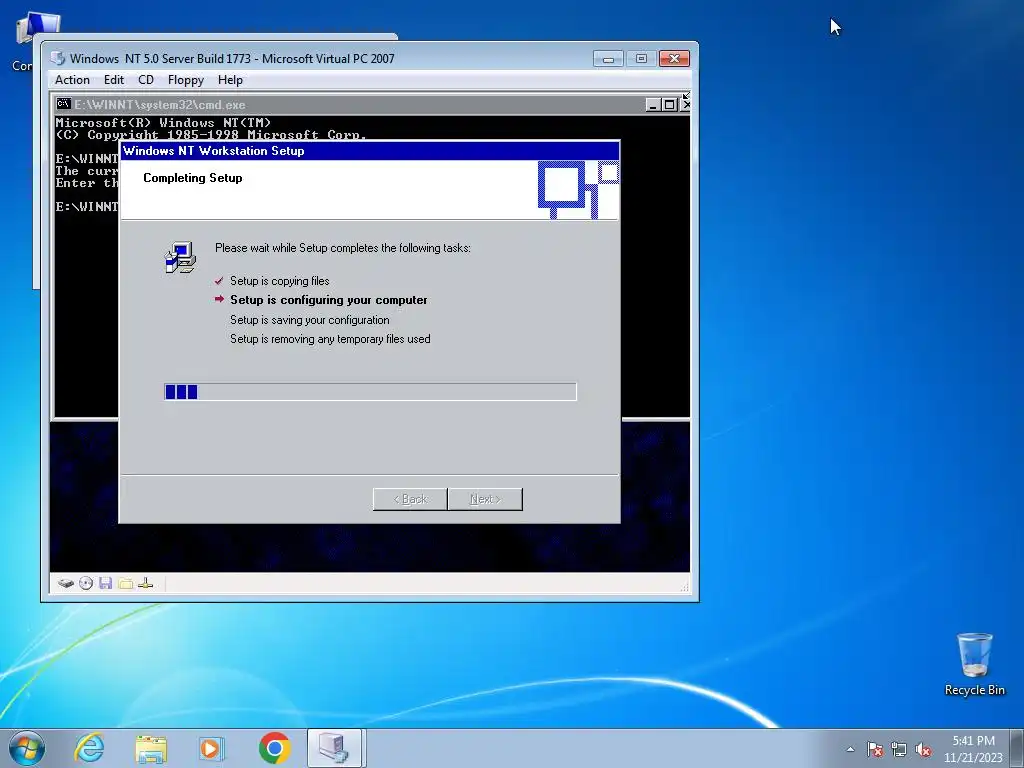The height and width of the screenshot is (768, 1024).
Task: Click the Show desktop button
Action: click(1017, 748)
